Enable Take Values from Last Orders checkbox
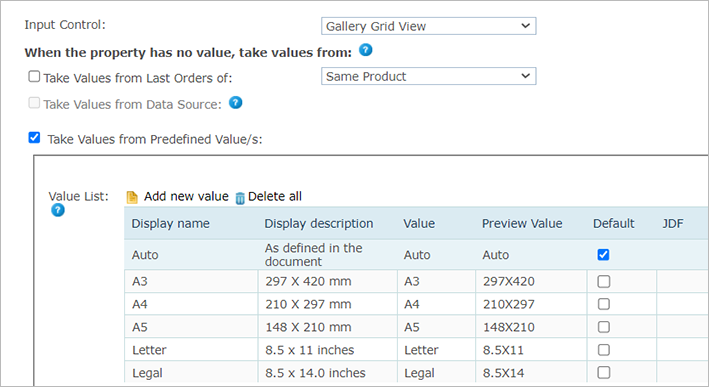The height and width of the screenshot is (387, 709). point(34,76)
